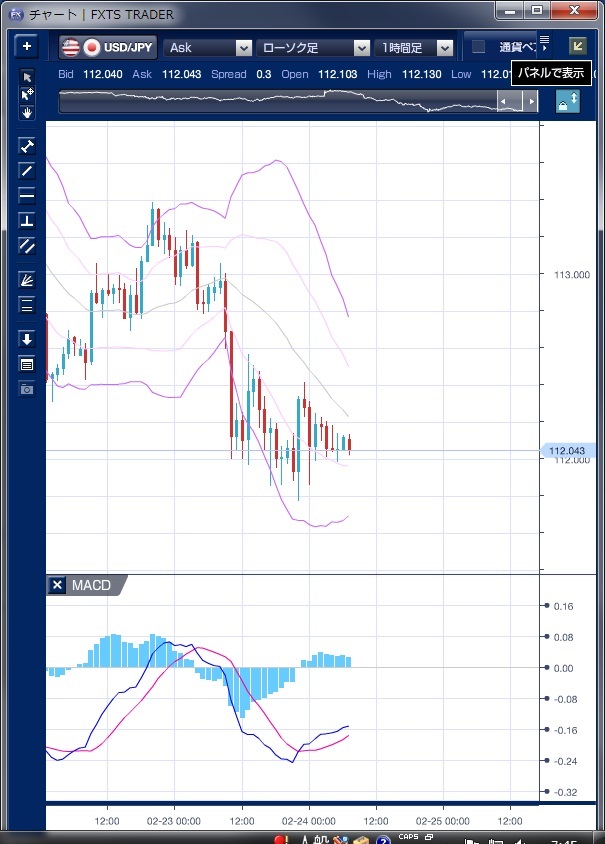The image size is (605, 844).
Task: Select the parallel channel lines tool
Action: (27, 245)
